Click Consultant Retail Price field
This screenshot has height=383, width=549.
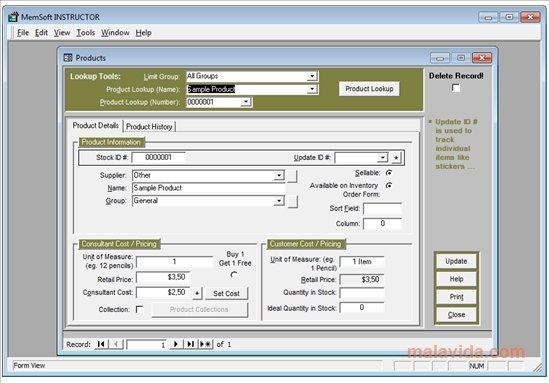tap(163, 278)
